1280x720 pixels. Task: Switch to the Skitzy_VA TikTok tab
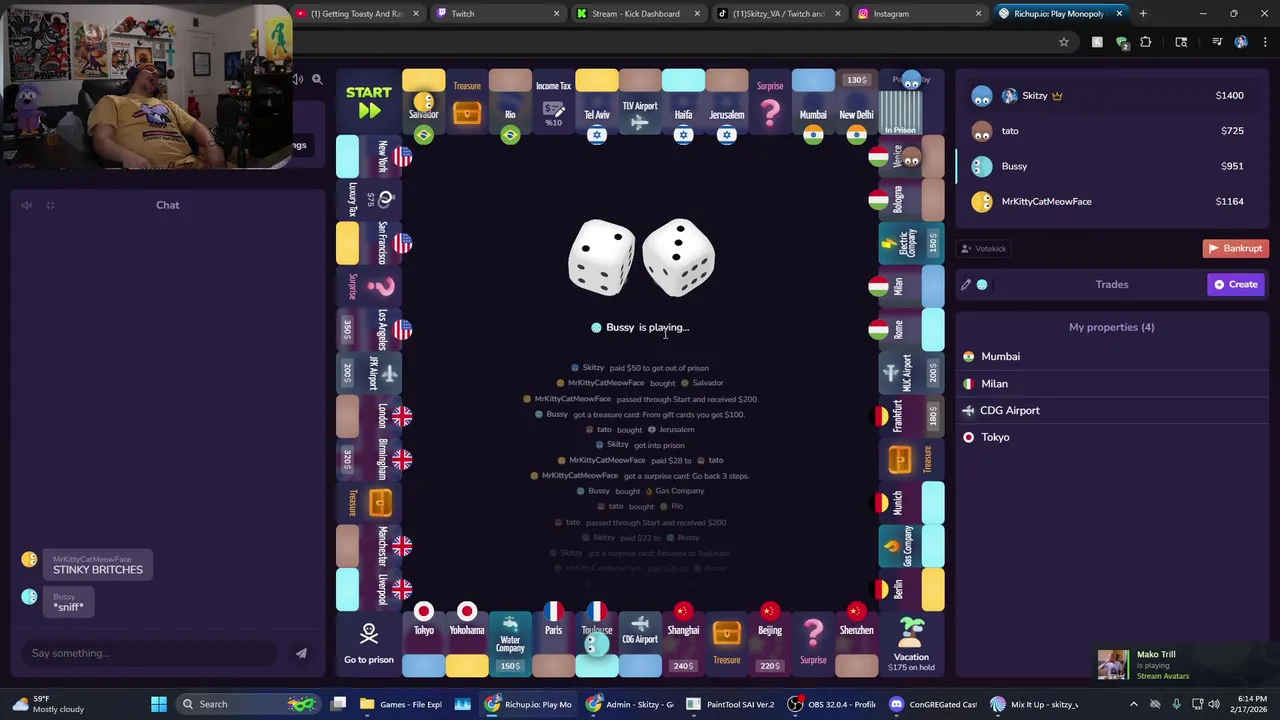(777, 14)
